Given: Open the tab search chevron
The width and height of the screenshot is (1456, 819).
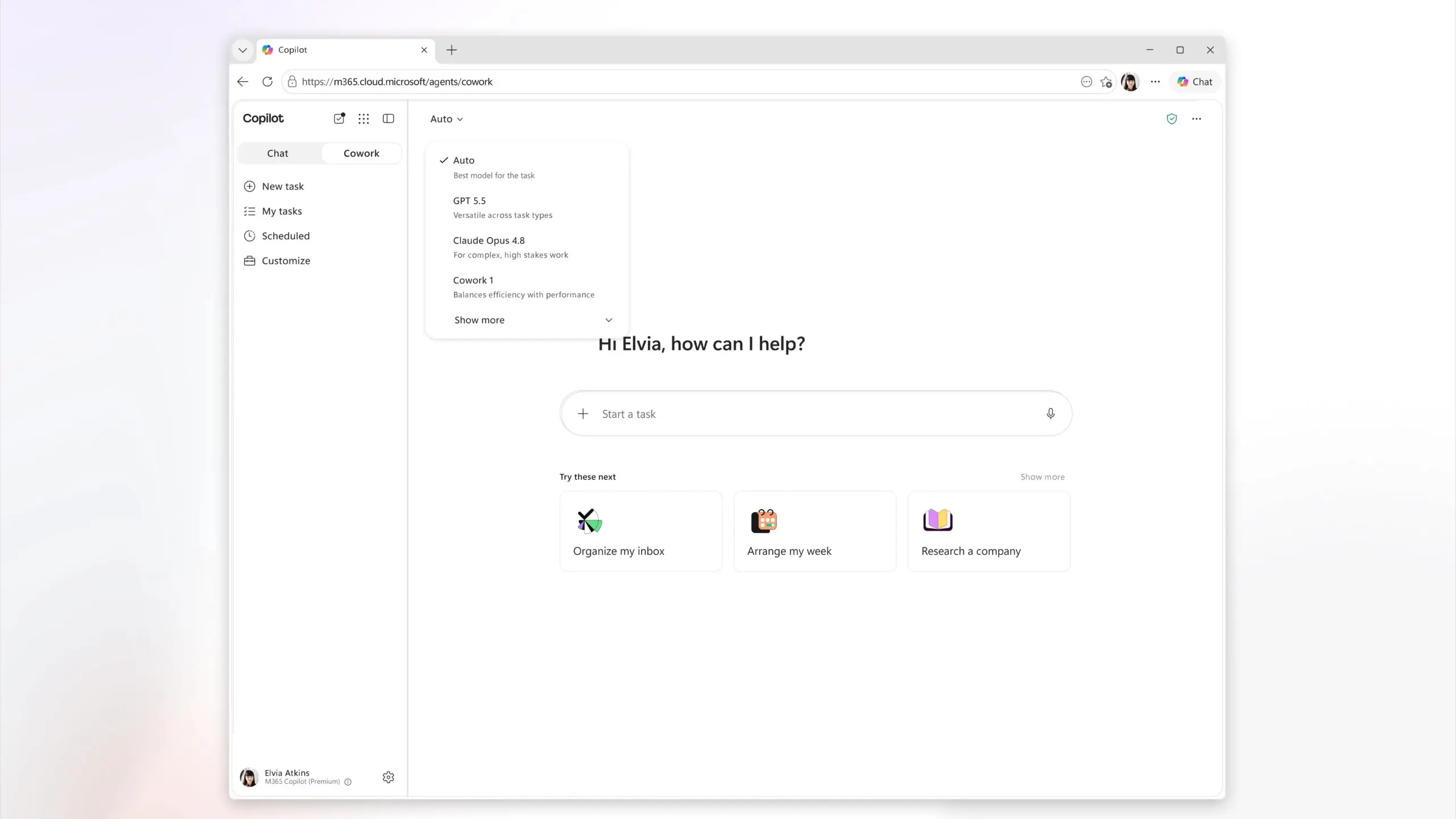Looking at the screenshot, I should (243, 50).
